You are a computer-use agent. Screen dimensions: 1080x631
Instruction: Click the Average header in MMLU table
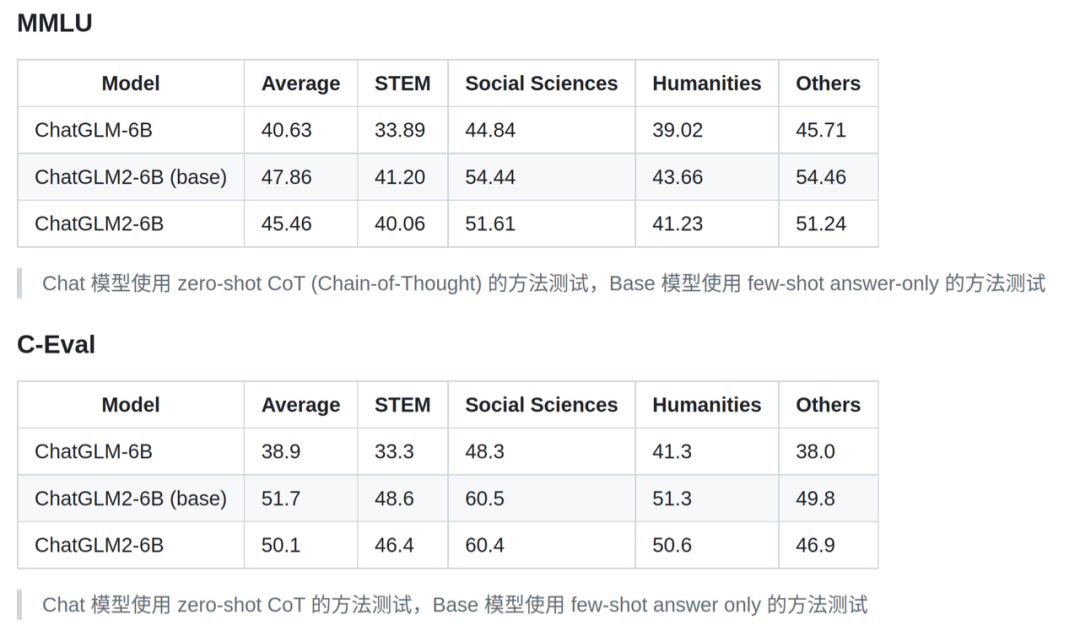click(x=301, y=83)
